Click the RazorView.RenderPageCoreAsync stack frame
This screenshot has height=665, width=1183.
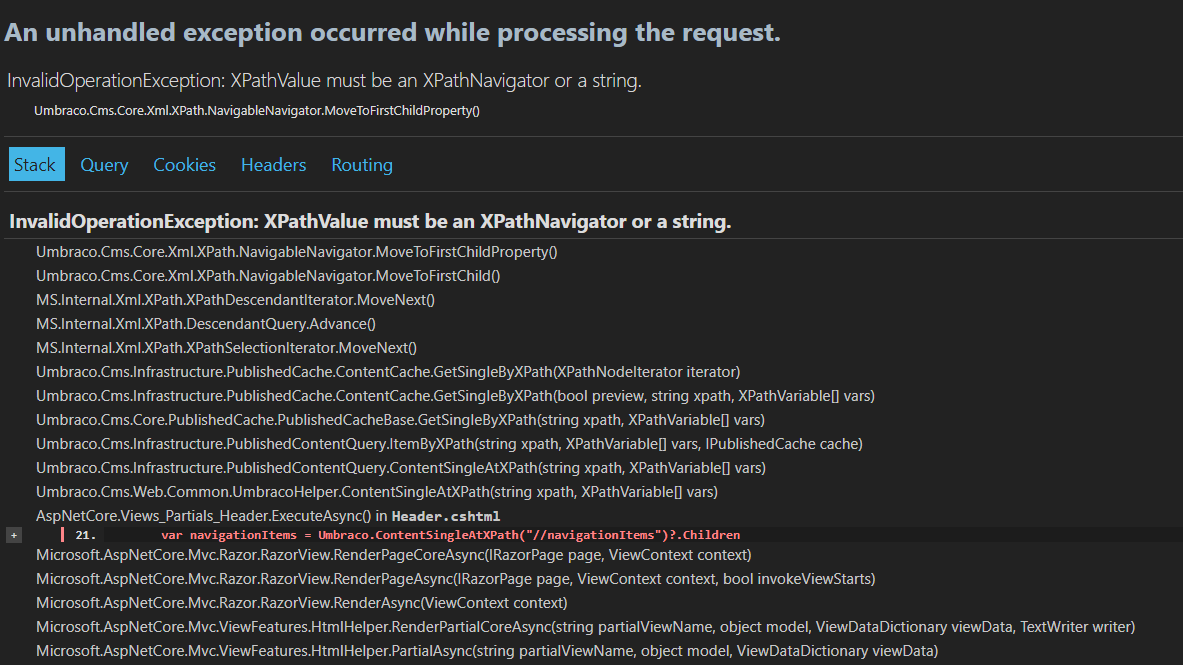click(x=393, y=555)
